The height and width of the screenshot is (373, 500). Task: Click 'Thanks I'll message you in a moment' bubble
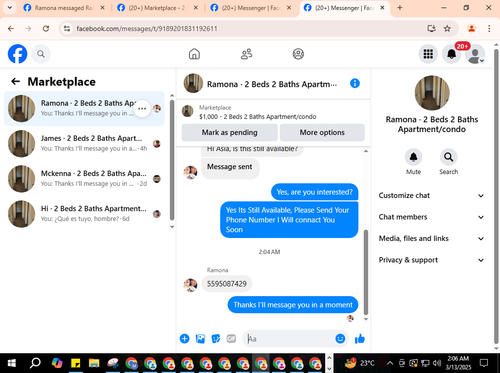pyautogui.click(x=293, y=305)
